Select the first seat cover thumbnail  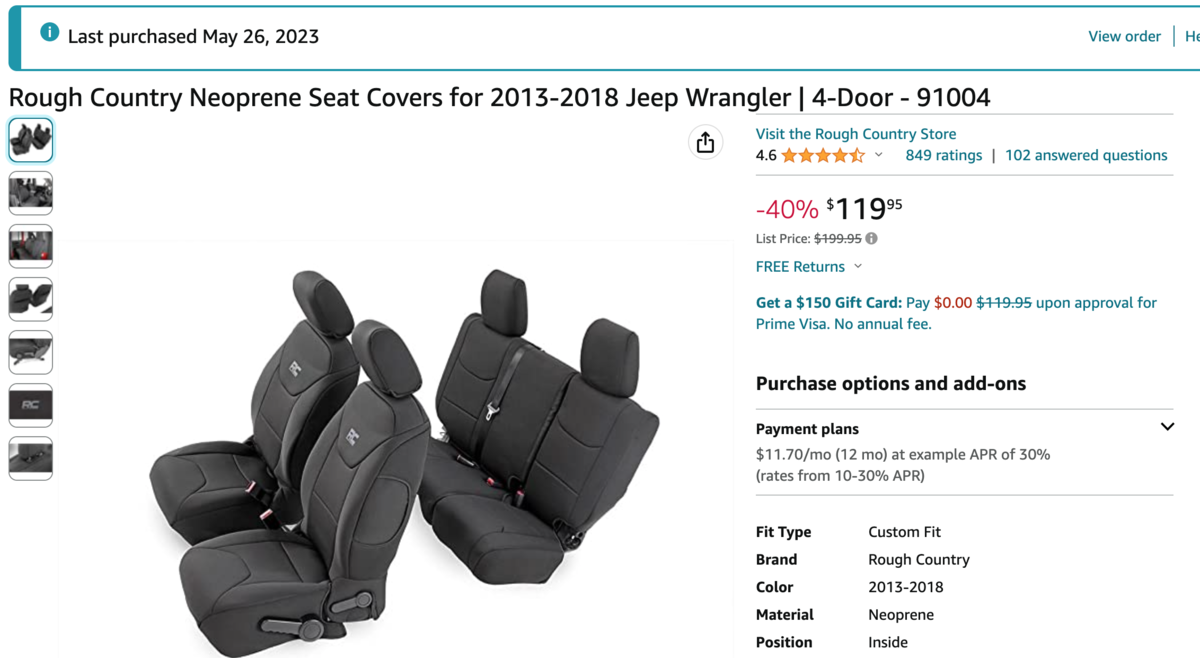30,140
